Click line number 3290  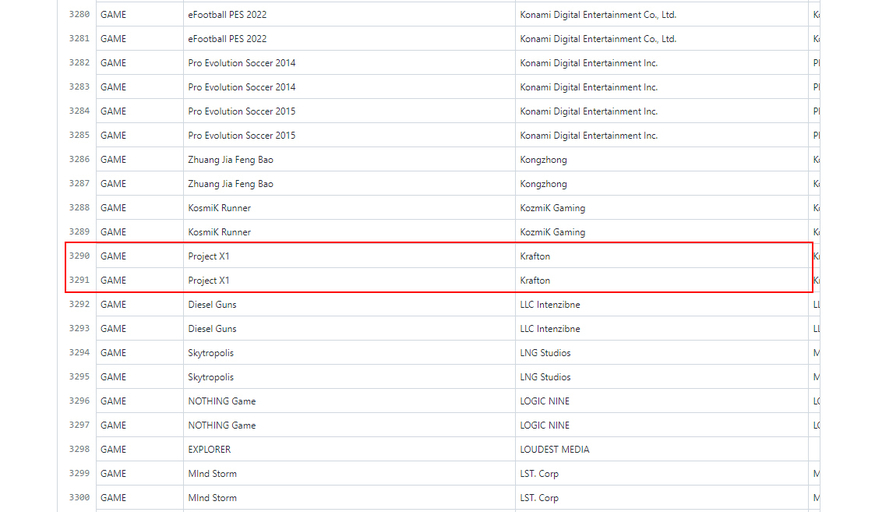pos(79,255)
